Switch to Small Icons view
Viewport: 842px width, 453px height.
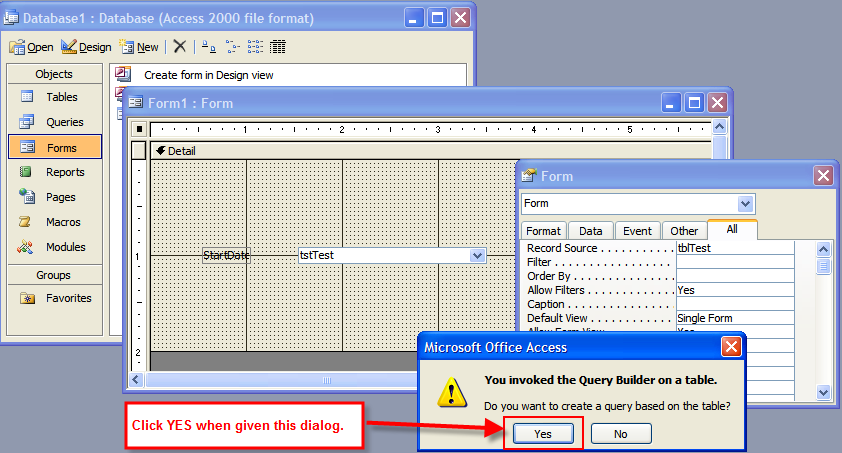(x=233, y=47)
